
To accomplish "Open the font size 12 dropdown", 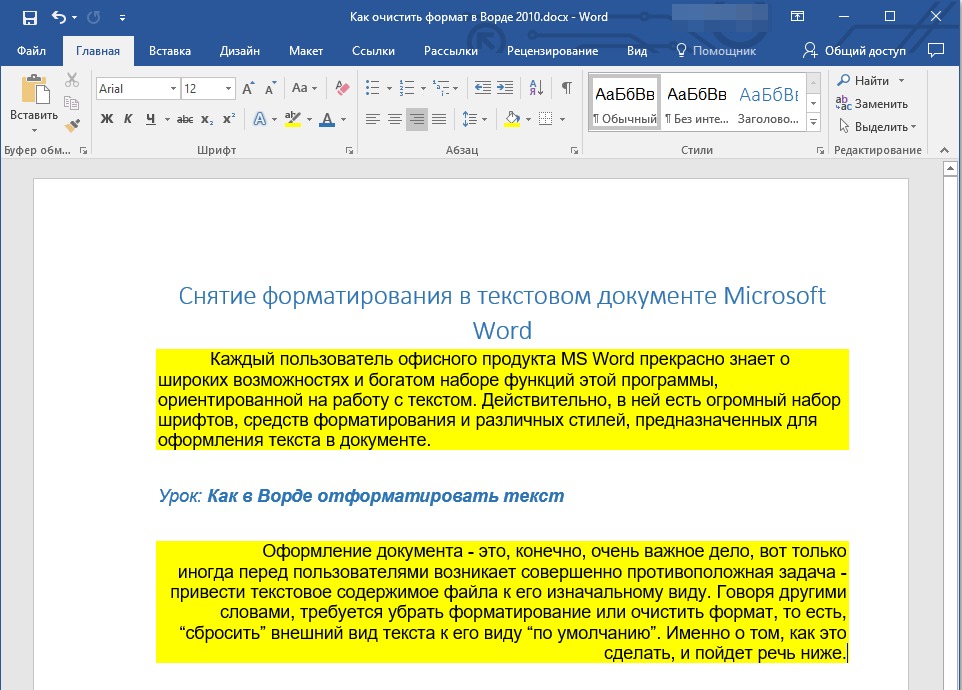I will tap(229, 89).
